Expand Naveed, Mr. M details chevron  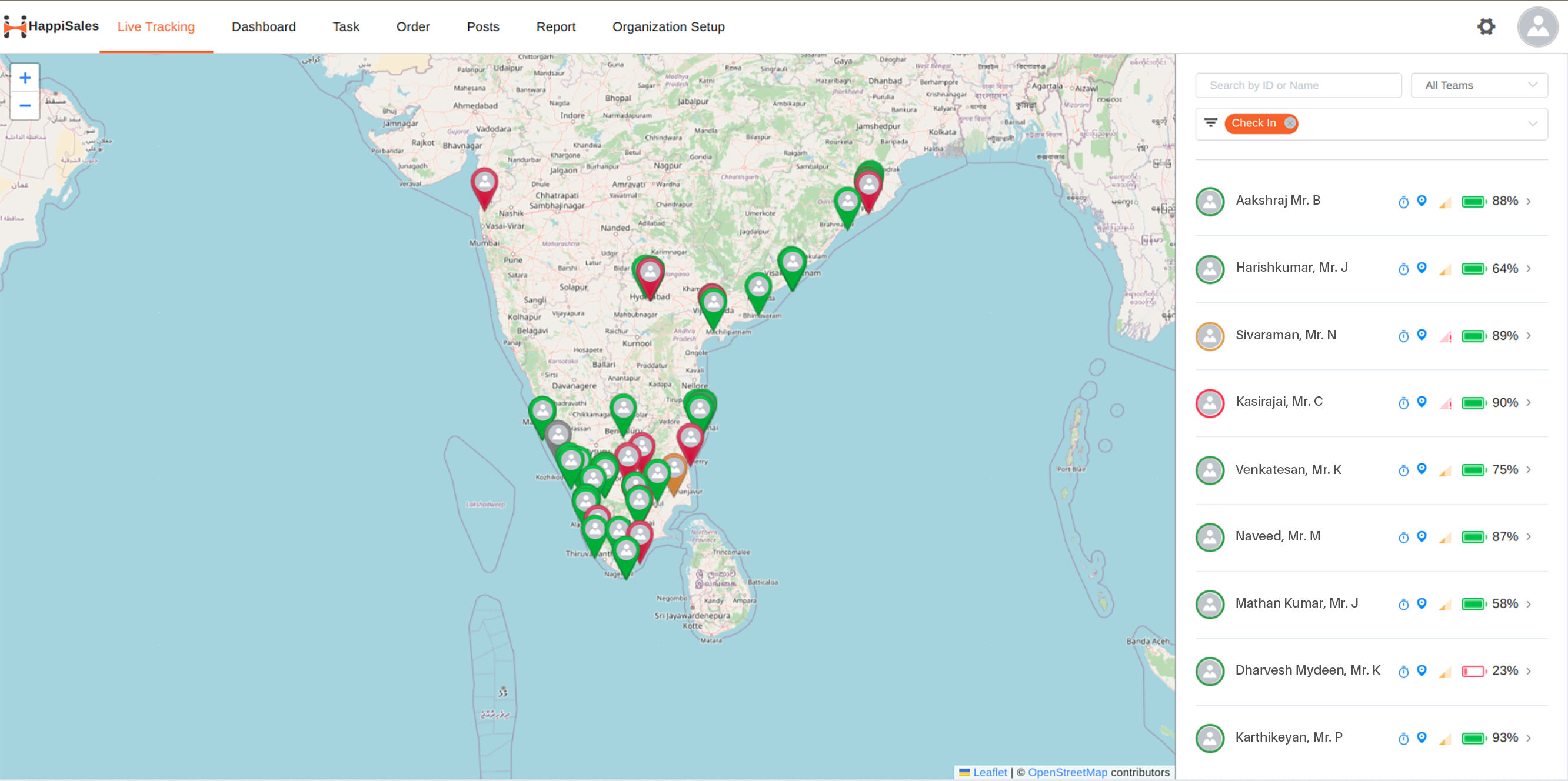click(1529, 537)
